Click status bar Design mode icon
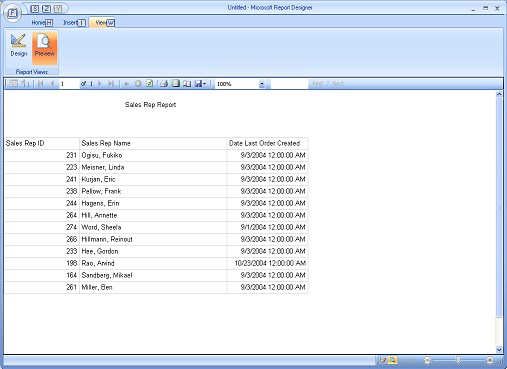Image resolution: width=507 pixels, height=369 pixels. click(383, 360)
